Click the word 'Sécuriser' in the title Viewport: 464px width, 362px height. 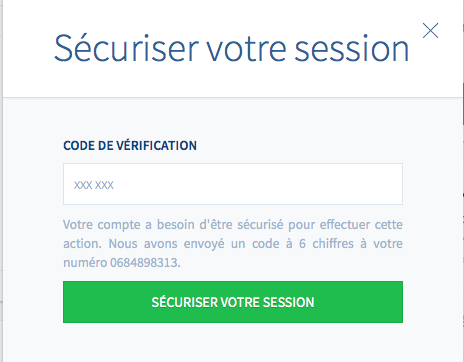[127, 49]
